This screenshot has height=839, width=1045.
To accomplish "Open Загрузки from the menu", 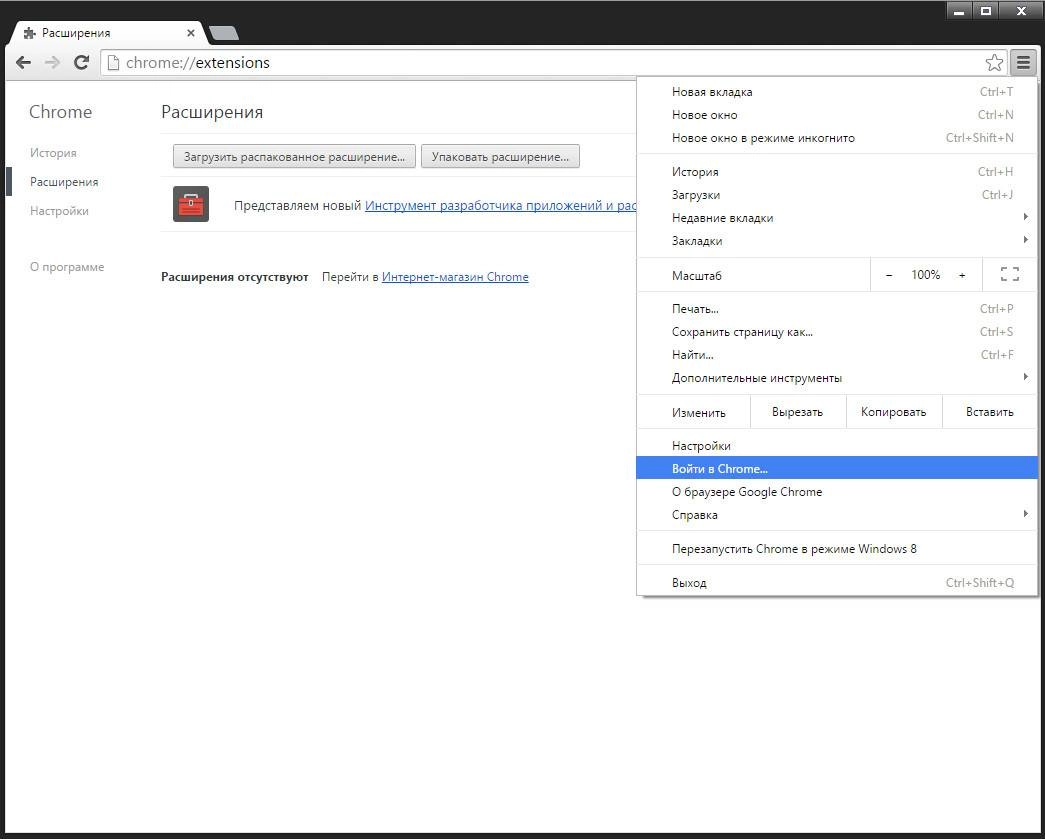I will point(837,195).
